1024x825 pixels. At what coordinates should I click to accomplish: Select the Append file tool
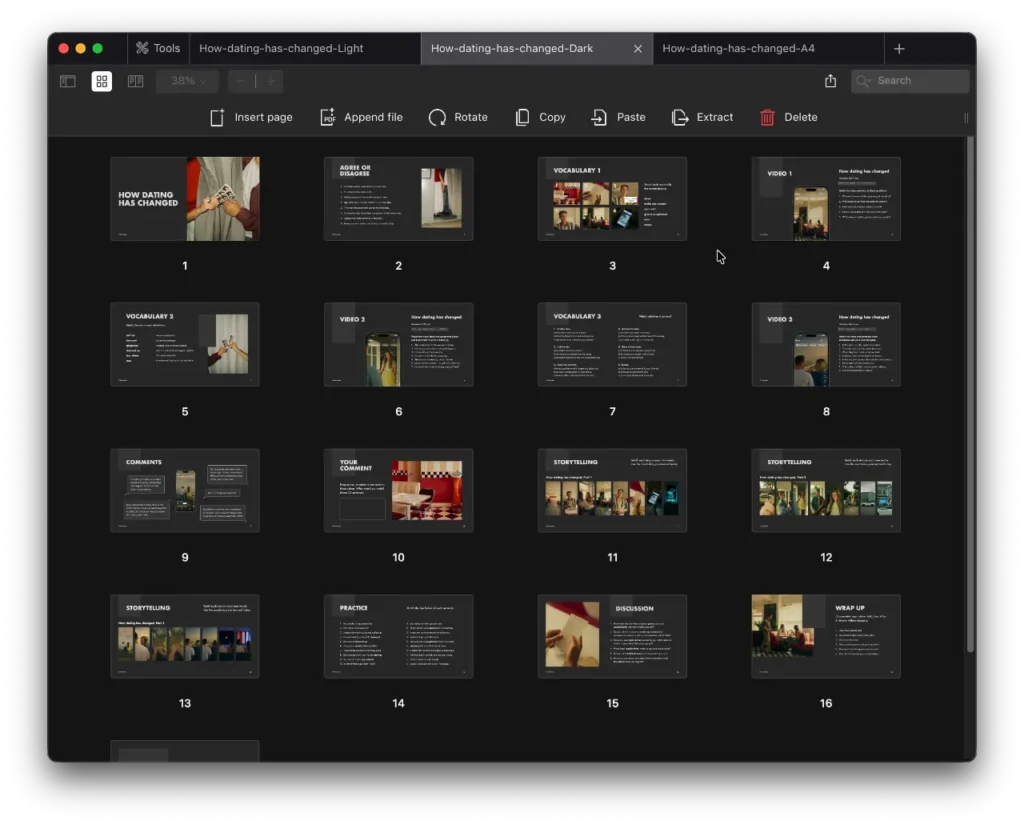click(361, 117)
